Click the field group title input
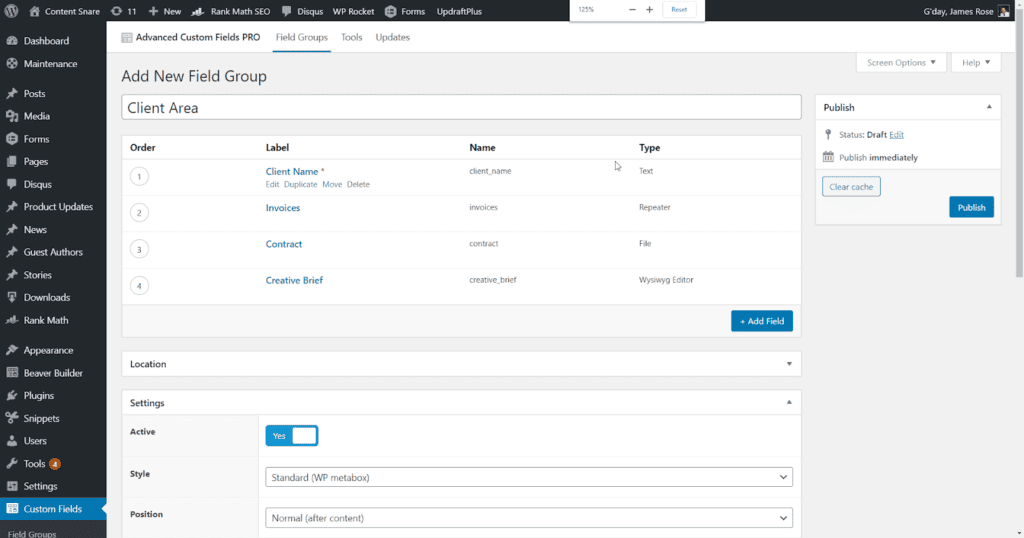Viewport: 1024px width, 538px height. (461, 107)
